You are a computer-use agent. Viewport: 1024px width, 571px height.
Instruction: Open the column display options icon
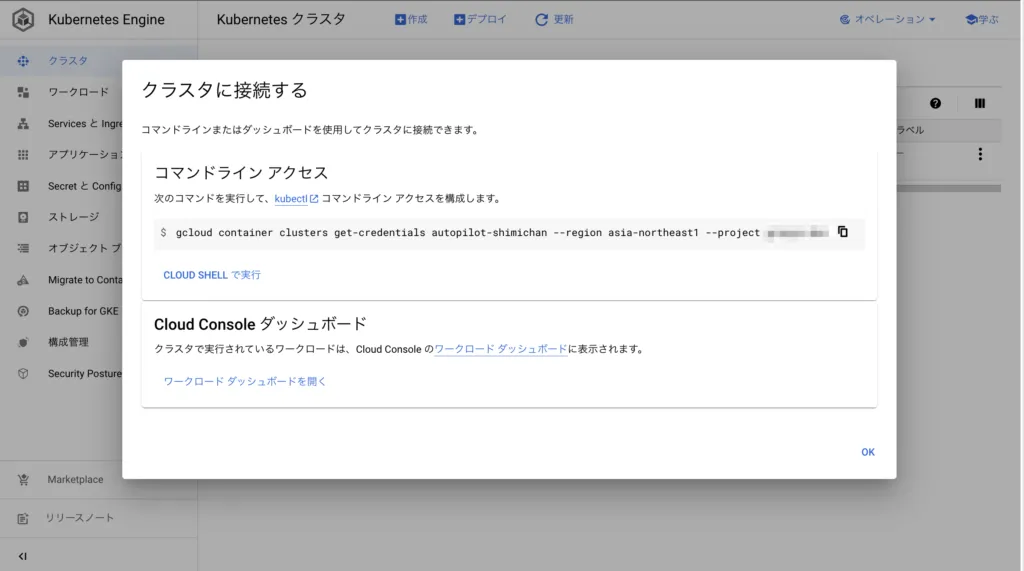[x=980, y=103]
